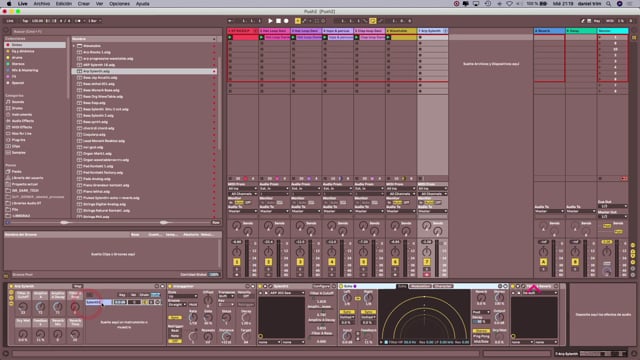Stop playback with the transport Stop button
The image size is (640, 360).
coord(278,21)
